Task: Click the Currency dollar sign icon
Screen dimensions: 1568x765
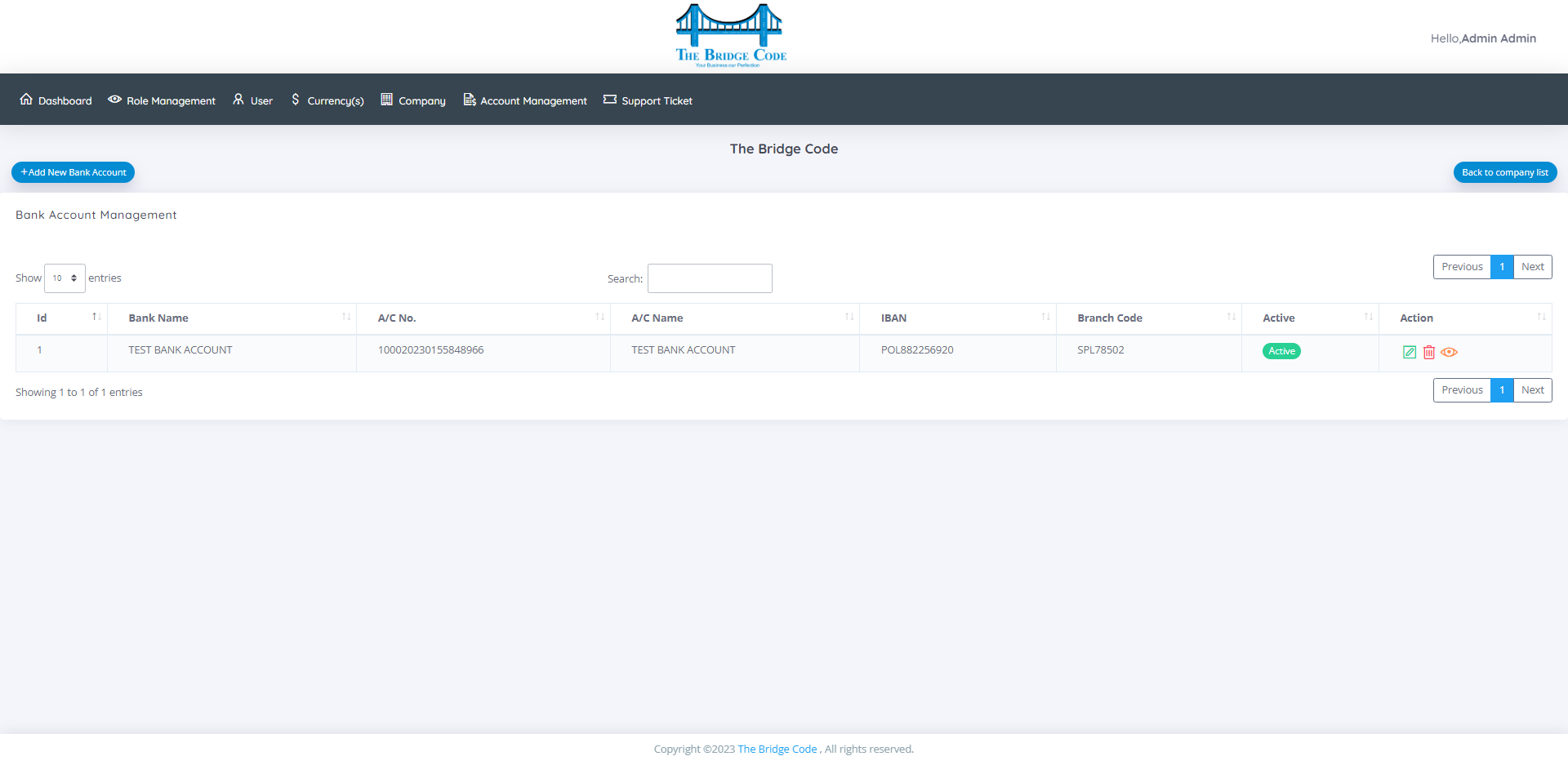Action: point(296,100)
